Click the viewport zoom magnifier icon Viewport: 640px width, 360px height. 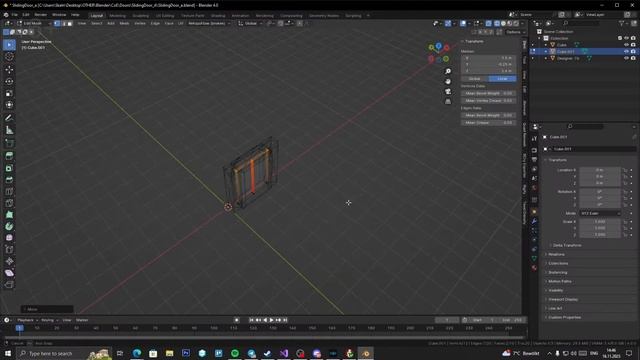pyautogui.click(x=448, y=71)
